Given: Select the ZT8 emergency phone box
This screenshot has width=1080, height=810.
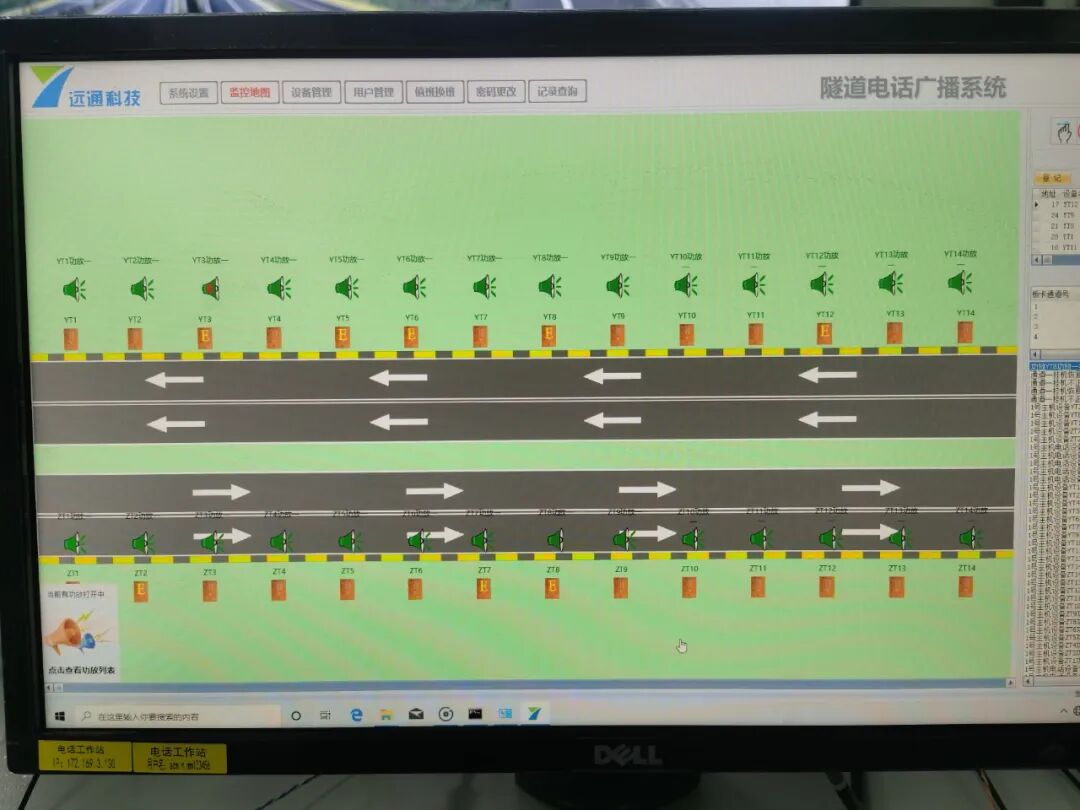Looking at the screenshot, I should pos(552,588).
